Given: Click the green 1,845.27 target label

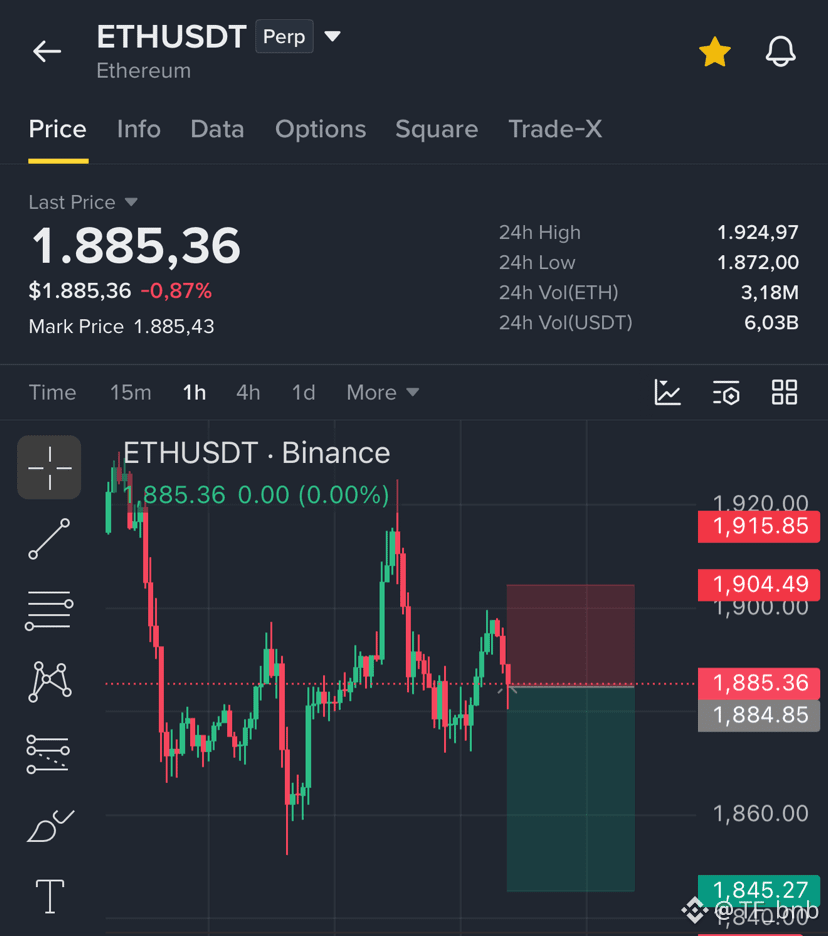Looking at the screenshot, I should (x=759, y=889).
